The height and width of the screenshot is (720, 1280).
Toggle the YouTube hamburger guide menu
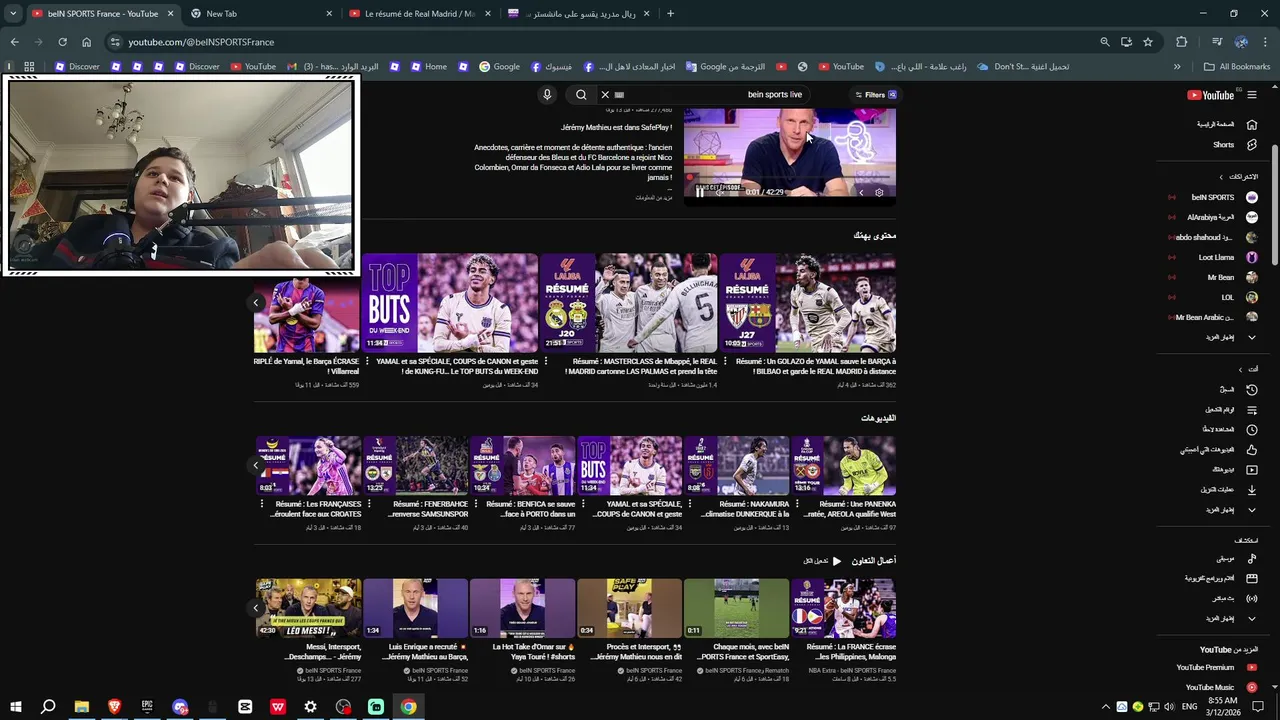pyautogui.click(x=1251, y=95)
